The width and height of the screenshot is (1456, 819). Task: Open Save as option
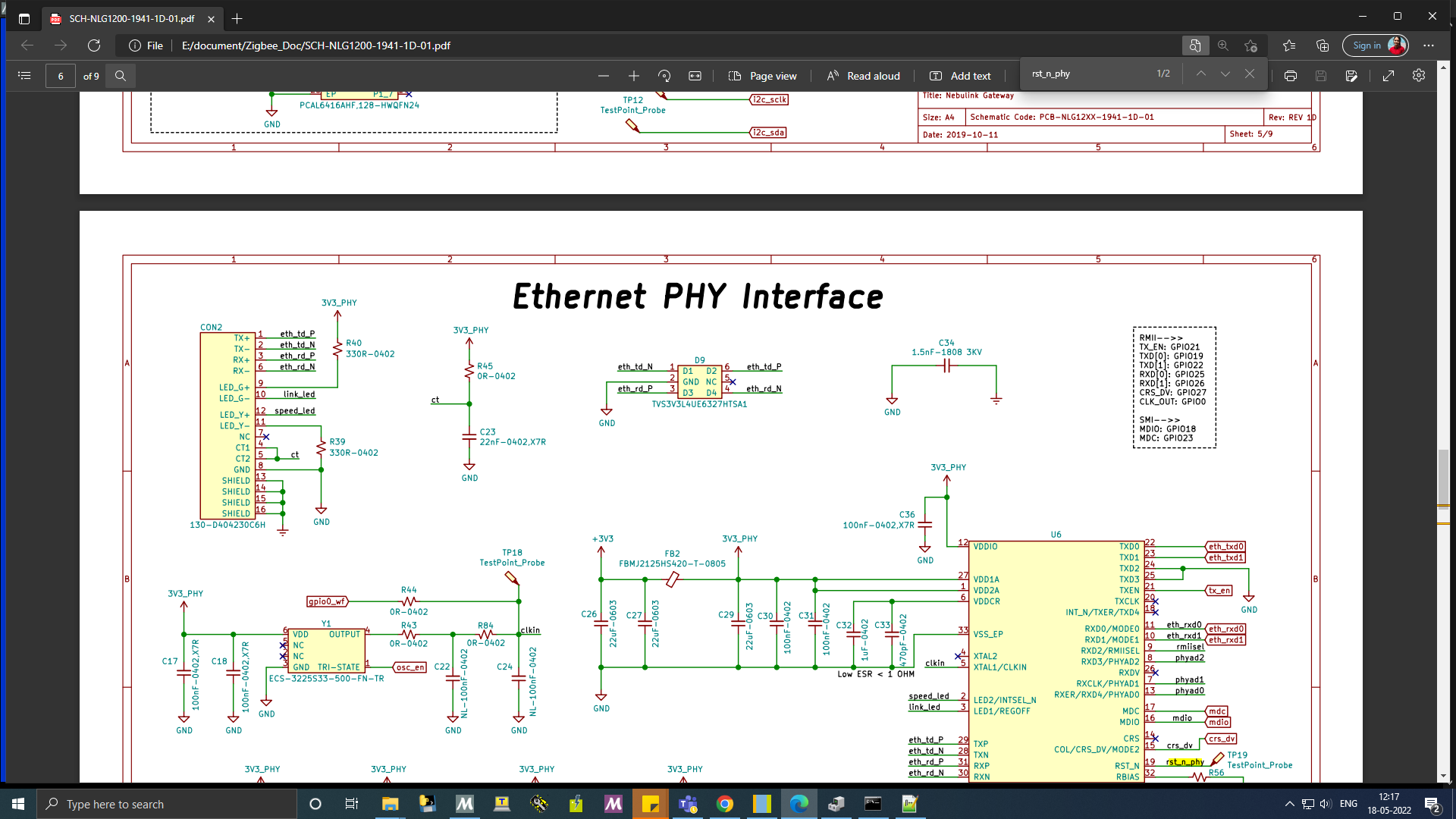pos(1351,76)
